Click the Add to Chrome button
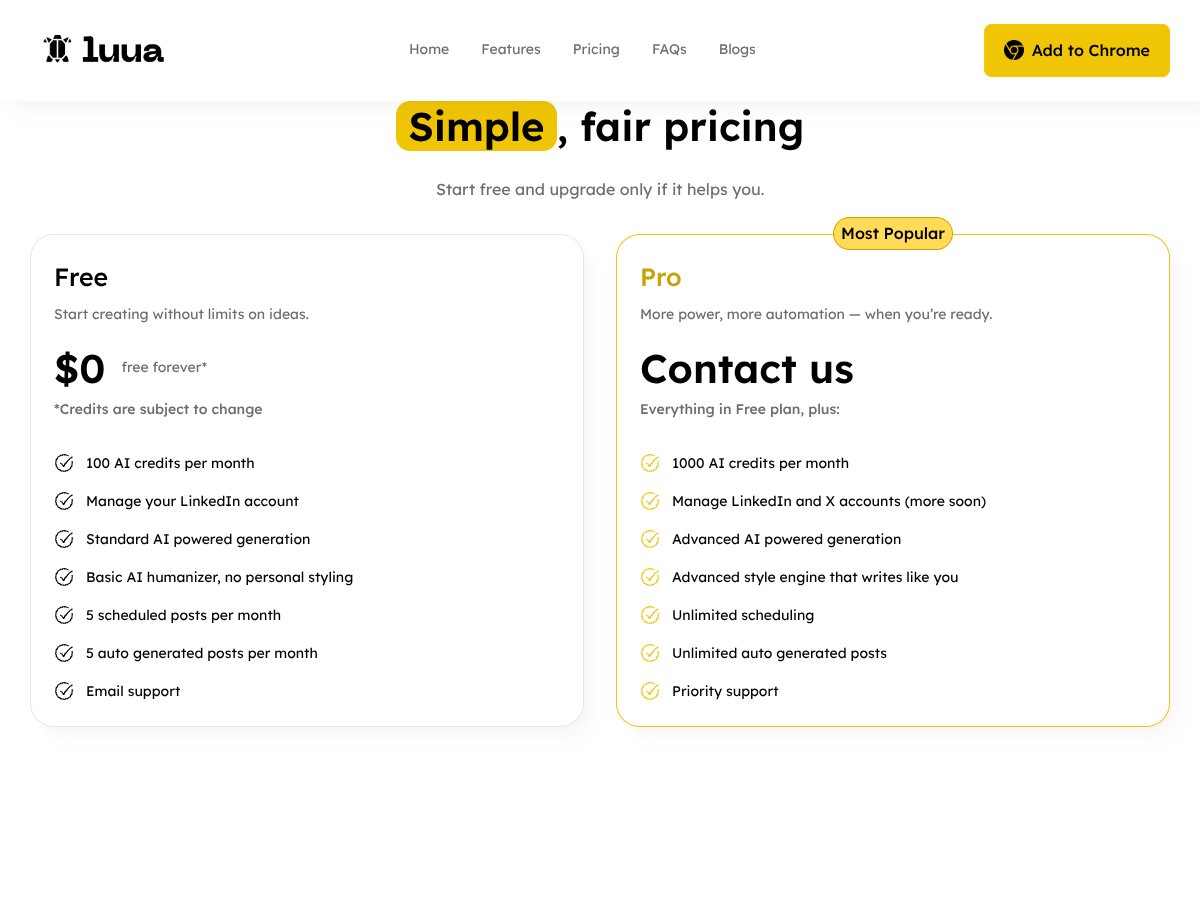 pyautogui.click(x=1077, y=50)
